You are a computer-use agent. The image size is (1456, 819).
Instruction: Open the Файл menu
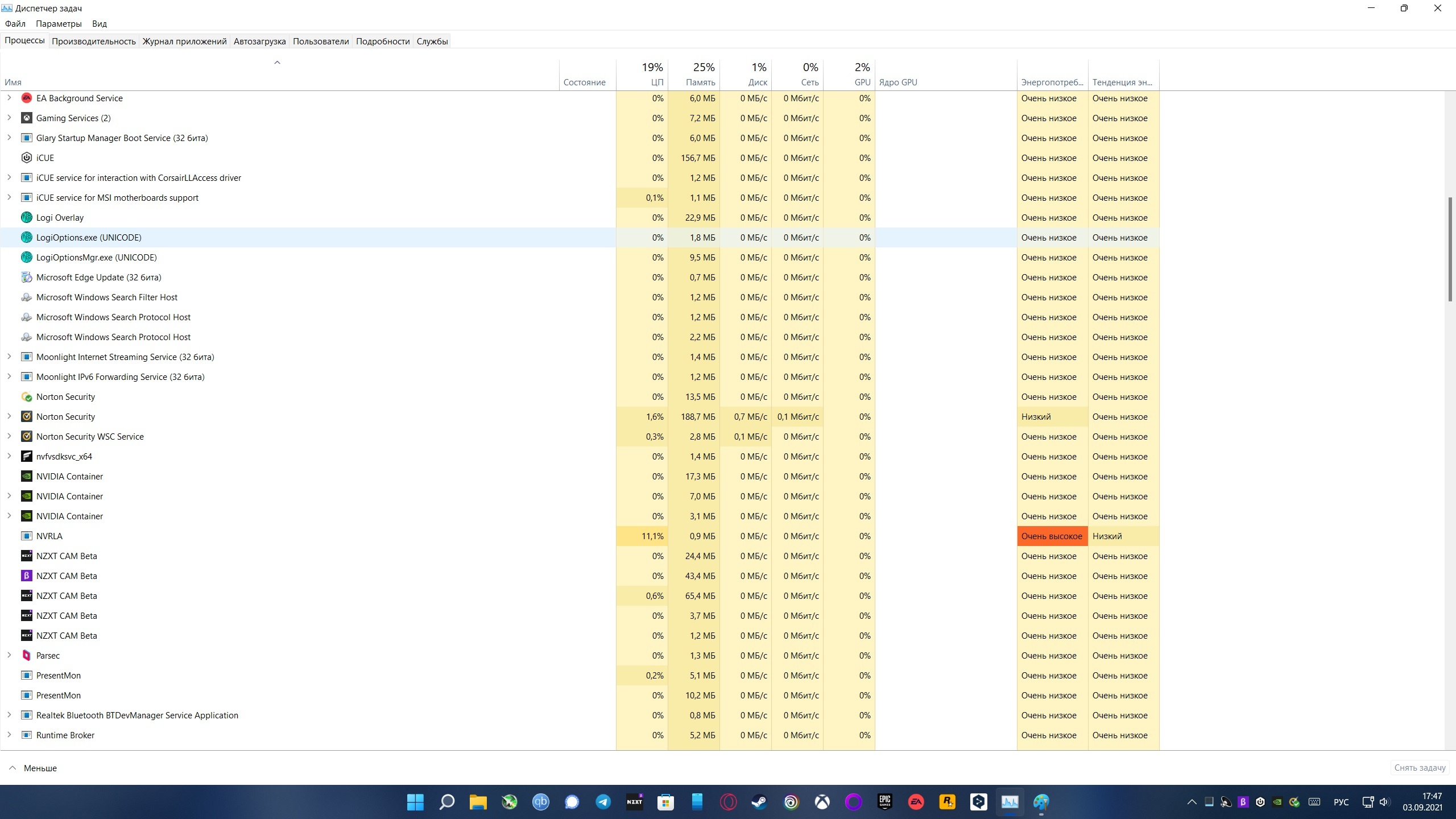[x=15, y=24]
